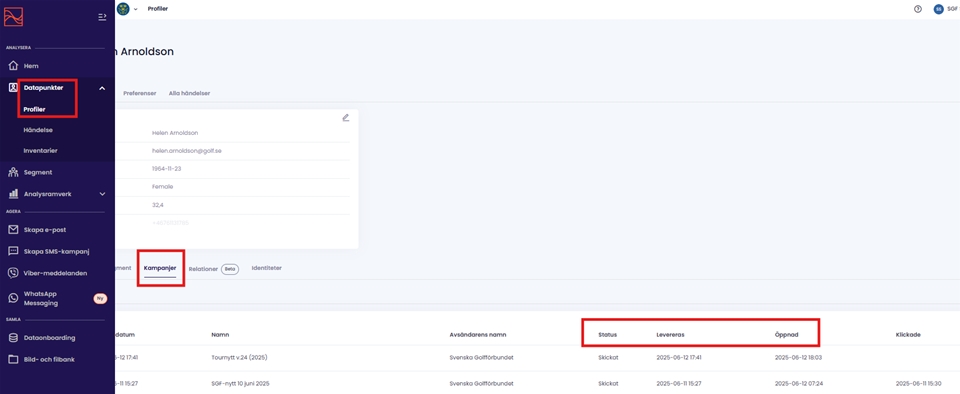Click opened time 2025-06-12 18:03
This screenshot has width=960, height=394.
pos(798,358)
